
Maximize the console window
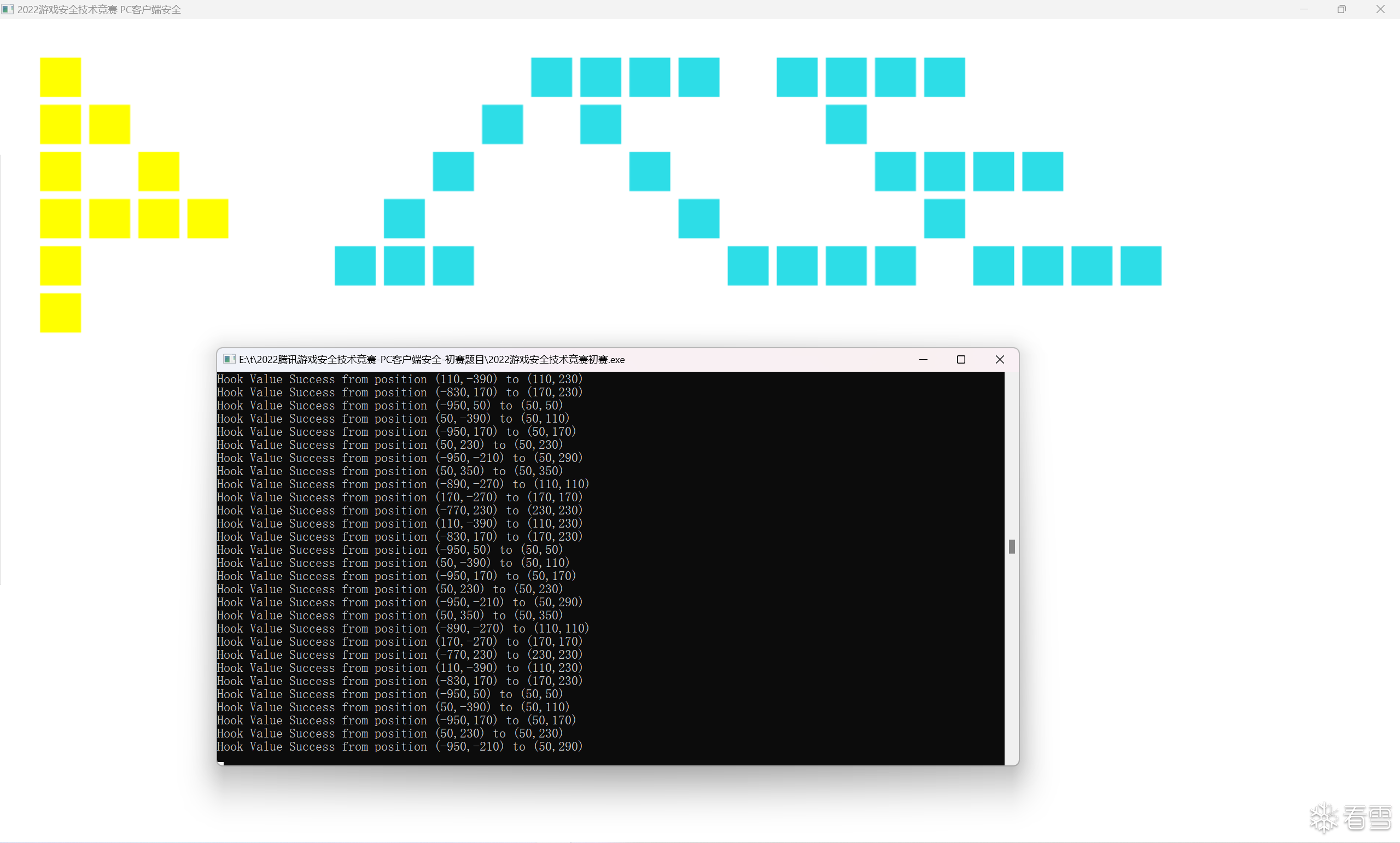[961, 360]
